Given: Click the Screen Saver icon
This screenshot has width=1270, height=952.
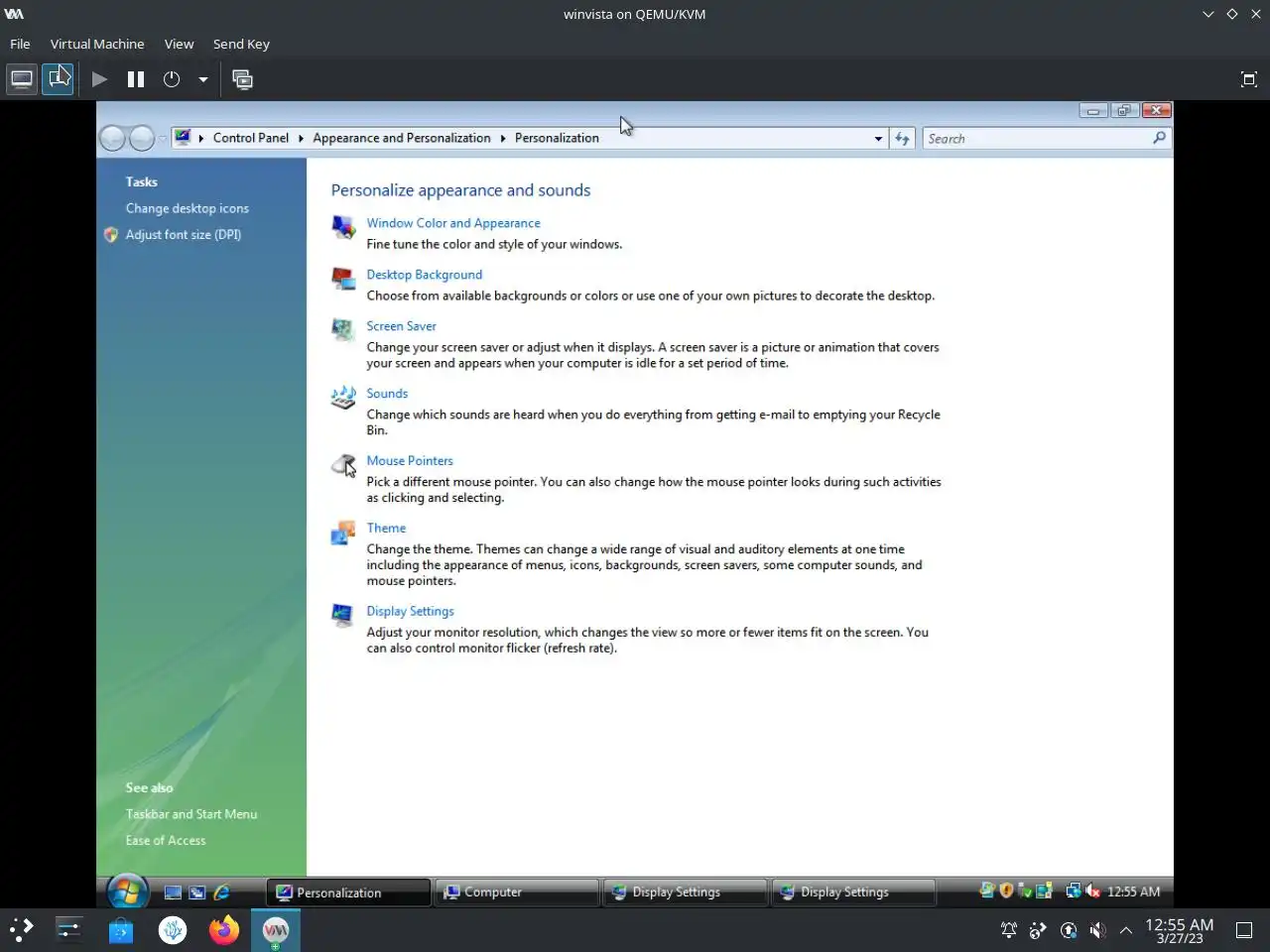Looking at the screenshot, I should (x=343, y=330).
